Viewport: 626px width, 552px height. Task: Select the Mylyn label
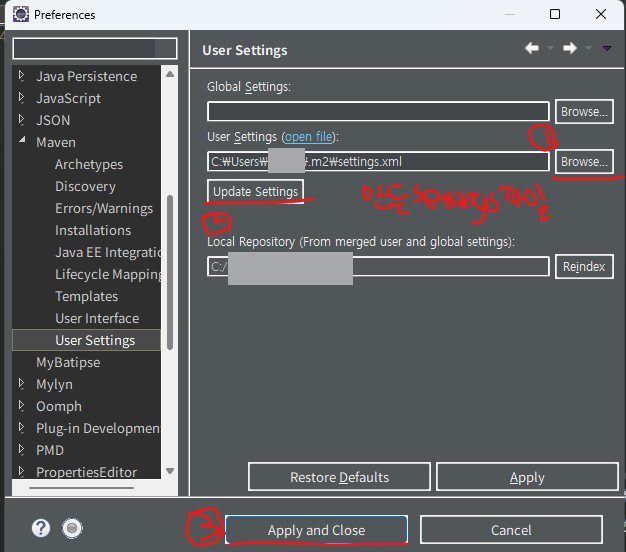[54, 384]
